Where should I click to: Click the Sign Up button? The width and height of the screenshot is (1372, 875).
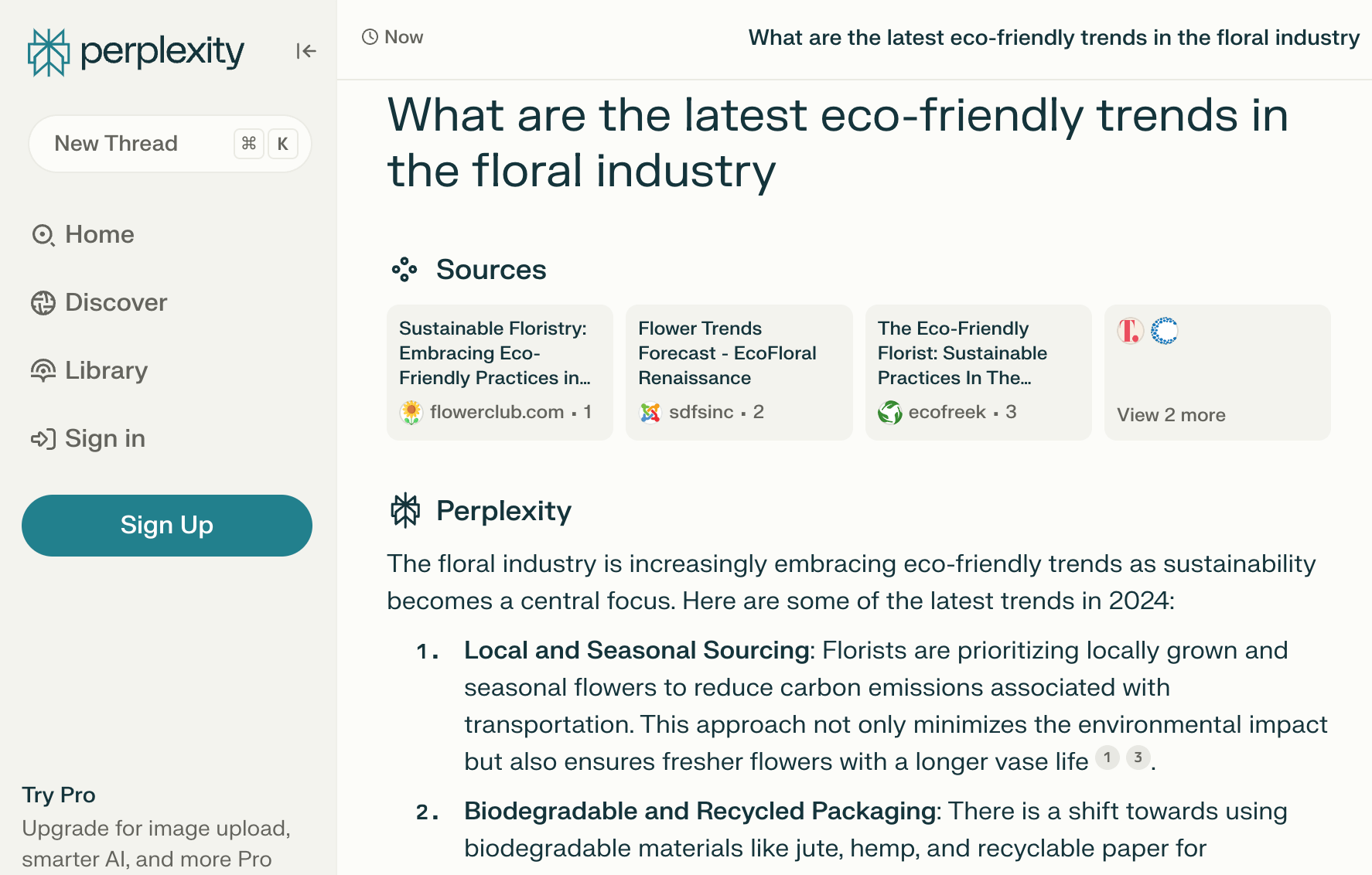[167, 526]
